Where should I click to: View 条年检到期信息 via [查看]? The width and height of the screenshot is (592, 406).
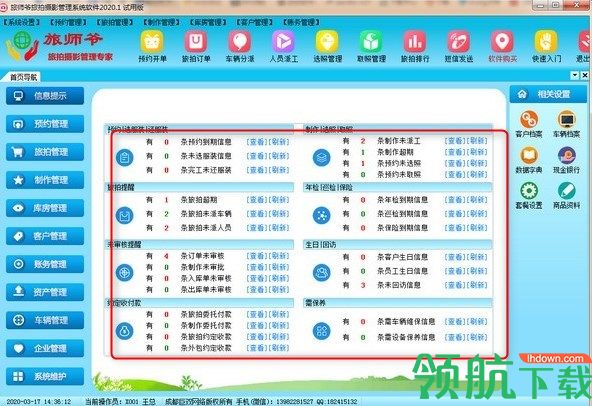pyautogui.click(x=455, y=200)
